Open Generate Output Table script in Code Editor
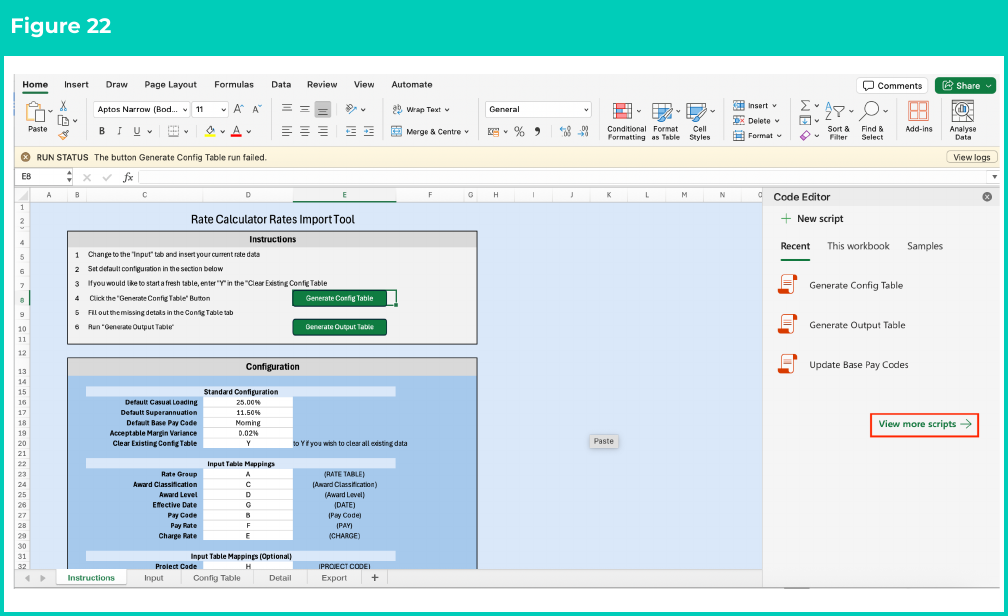Image resolution: width=1008 pixels, height=616 pixels. point(842,325)
